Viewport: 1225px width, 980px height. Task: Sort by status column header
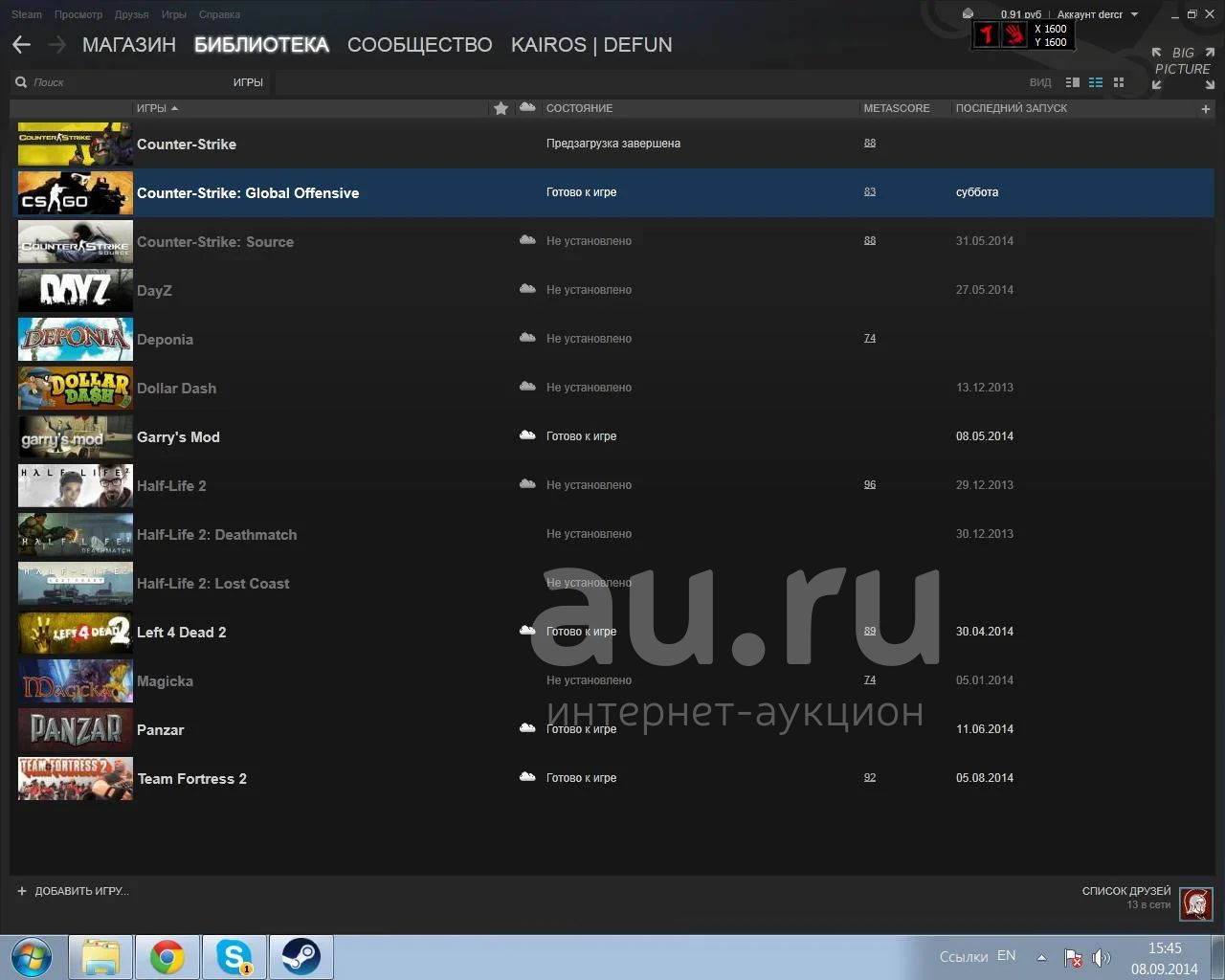pyautogui.click(x=579, y=108)
